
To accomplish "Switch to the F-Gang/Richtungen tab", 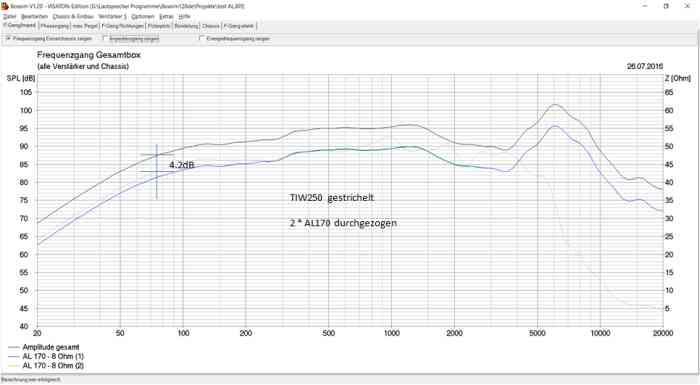I will pyautogui.click(x=123, y=26).
